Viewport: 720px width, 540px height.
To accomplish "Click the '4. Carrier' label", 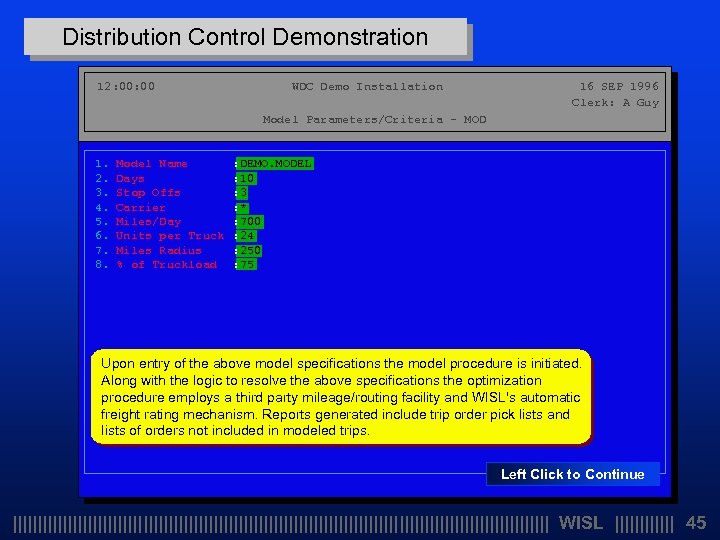I will [130, 208].
